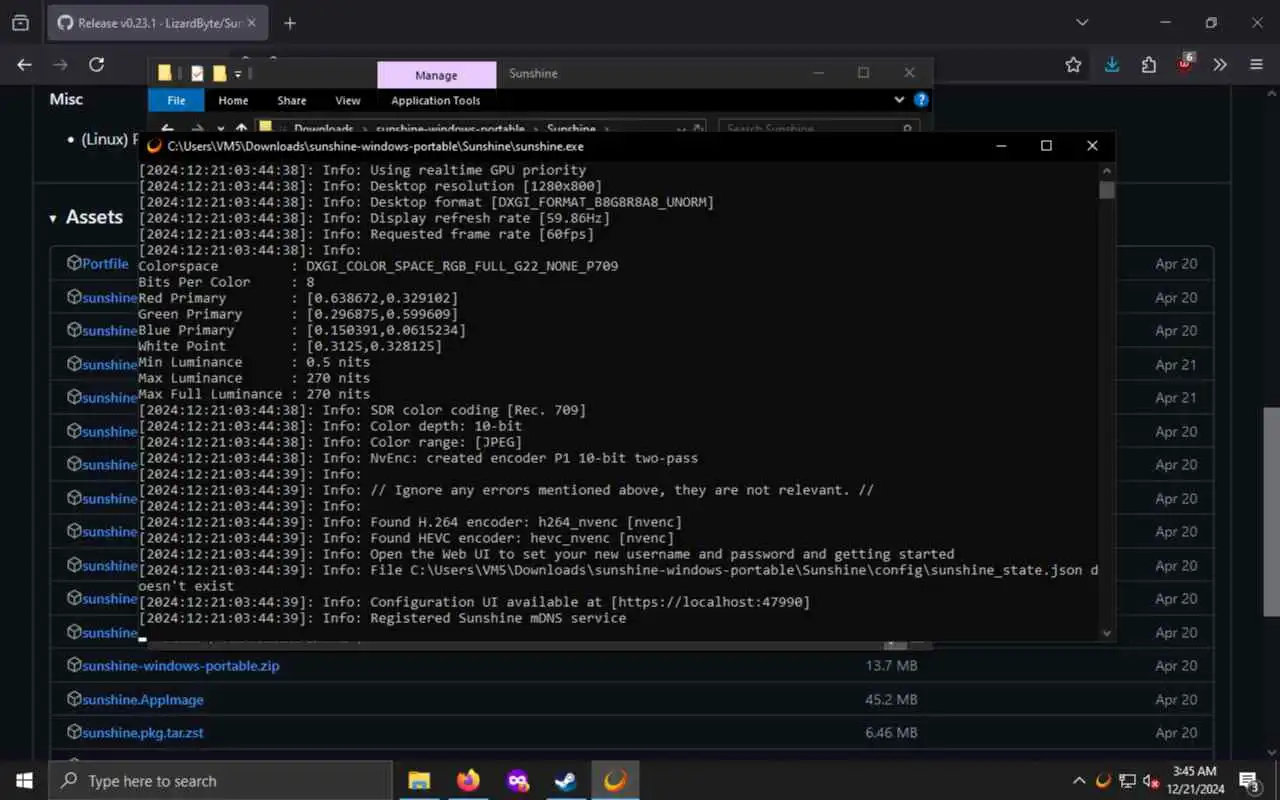Open Explorer help question mark
The image size is (1280, 800).
pyautogui.click(x=921, y=100)
